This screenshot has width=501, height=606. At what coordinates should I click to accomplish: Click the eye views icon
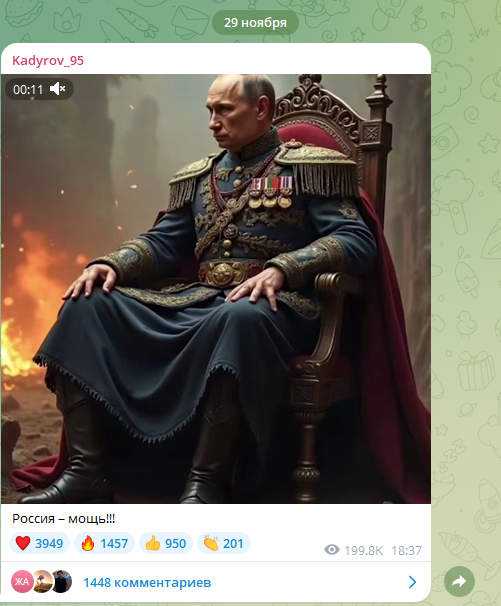pos(332,550)
